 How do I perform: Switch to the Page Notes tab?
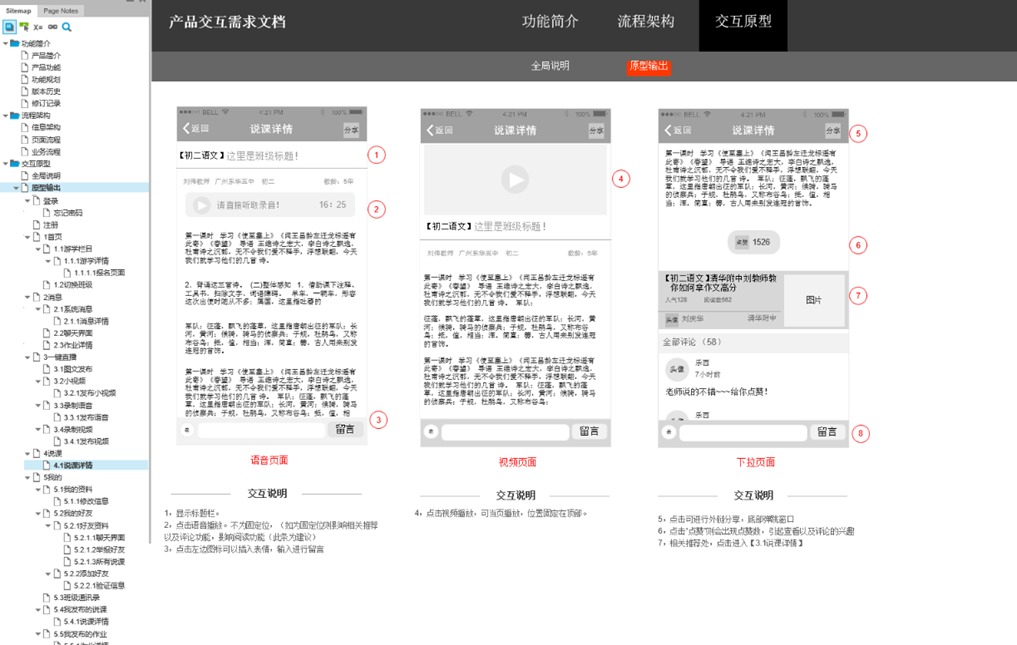[x=60, y=10]
